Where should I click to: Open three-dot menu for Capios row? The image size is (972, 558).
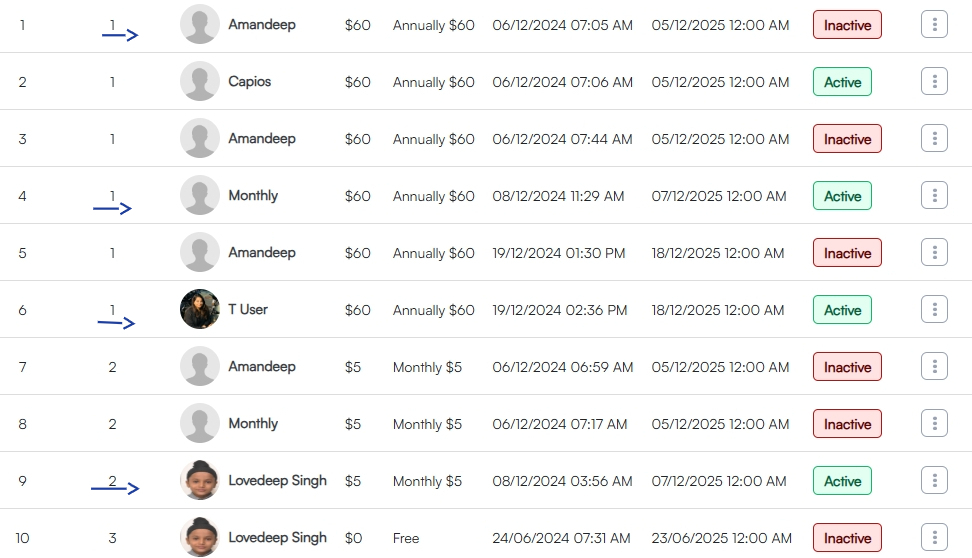point(934,82)
